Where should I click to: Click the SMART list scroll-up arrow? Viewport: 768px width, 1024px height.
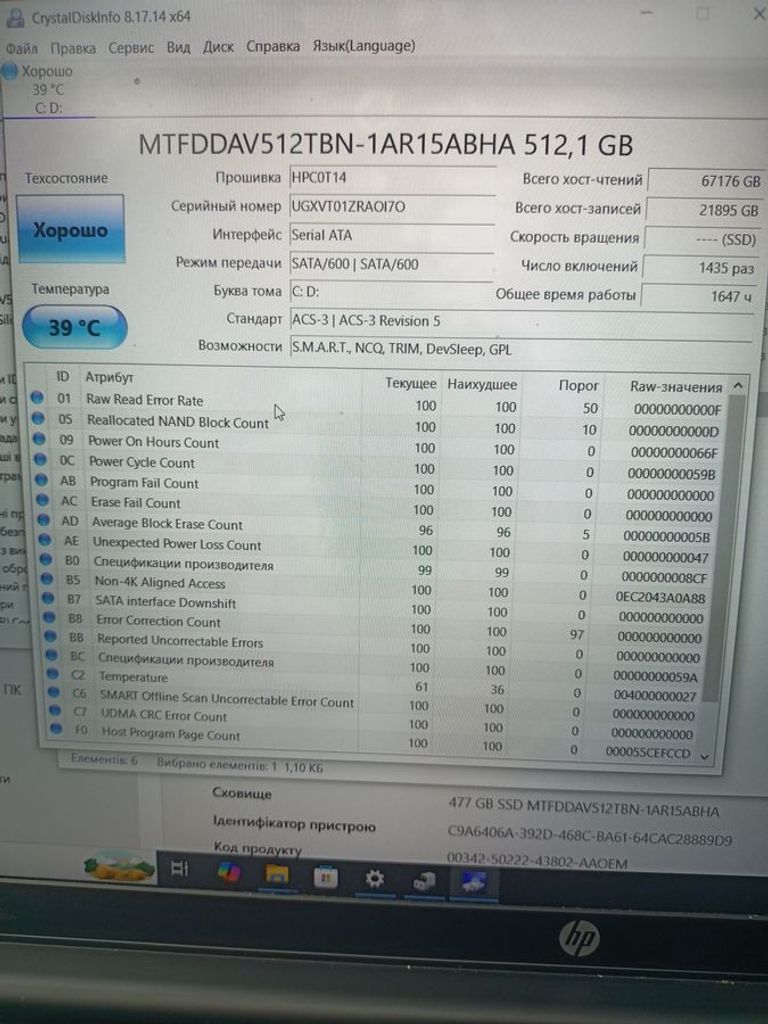click(x=738, y=386)
